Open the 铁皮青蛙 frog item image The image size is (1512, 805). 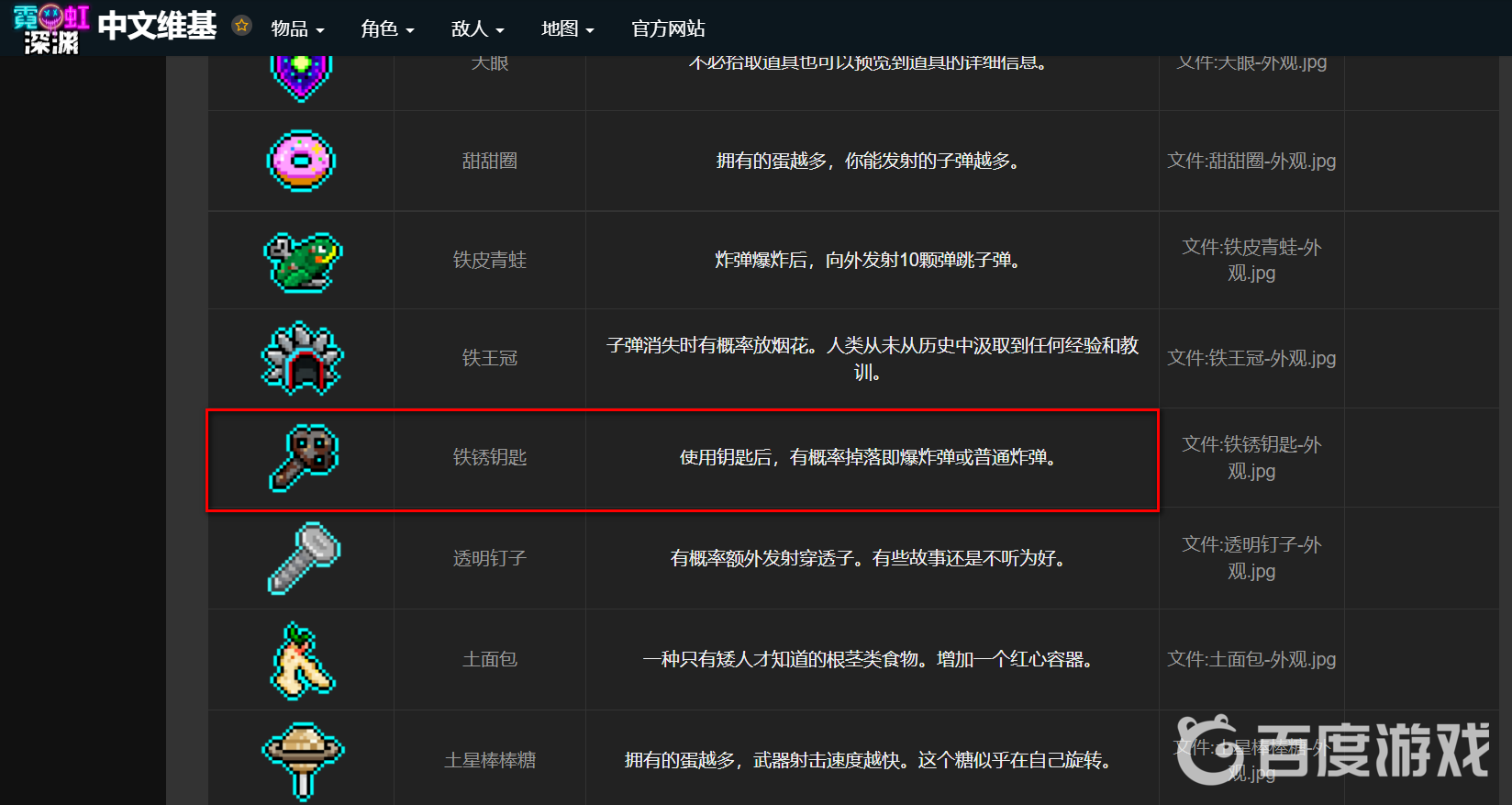pos(302,261)
